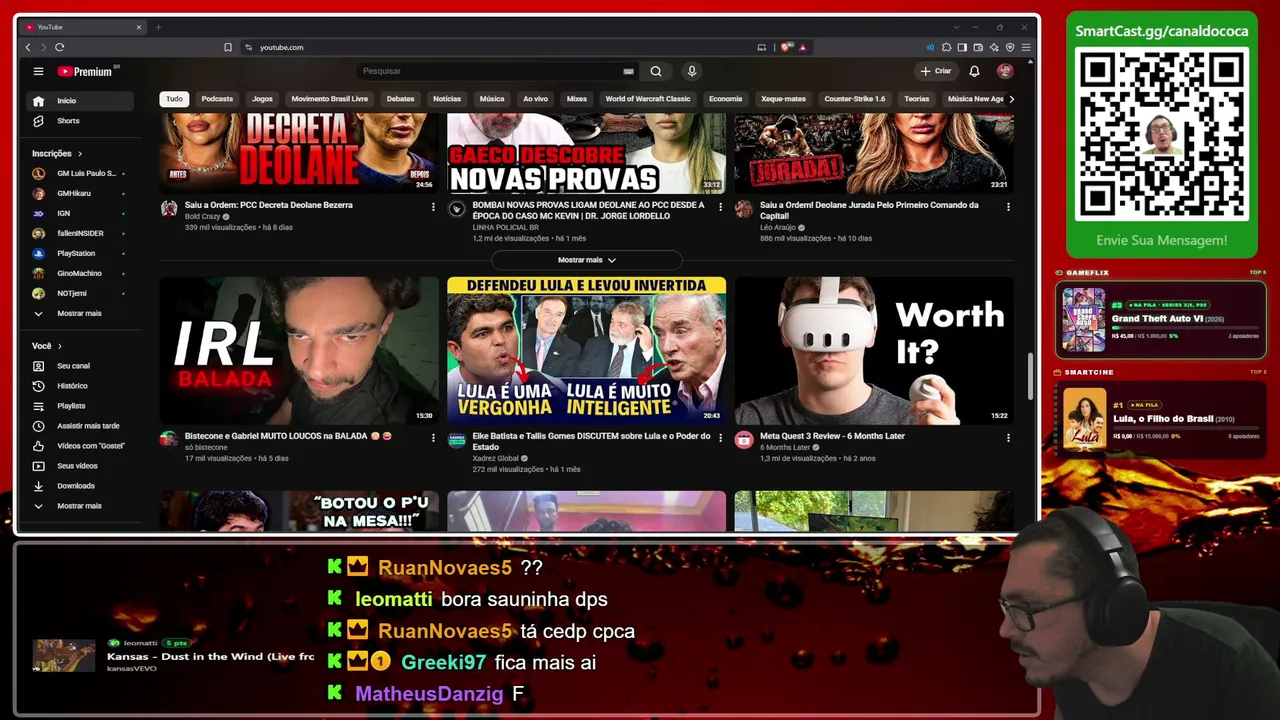This screenshot has height=720, width=1280.
Task: Open more options for Bold Crazy video
Action: click(433, 207)
